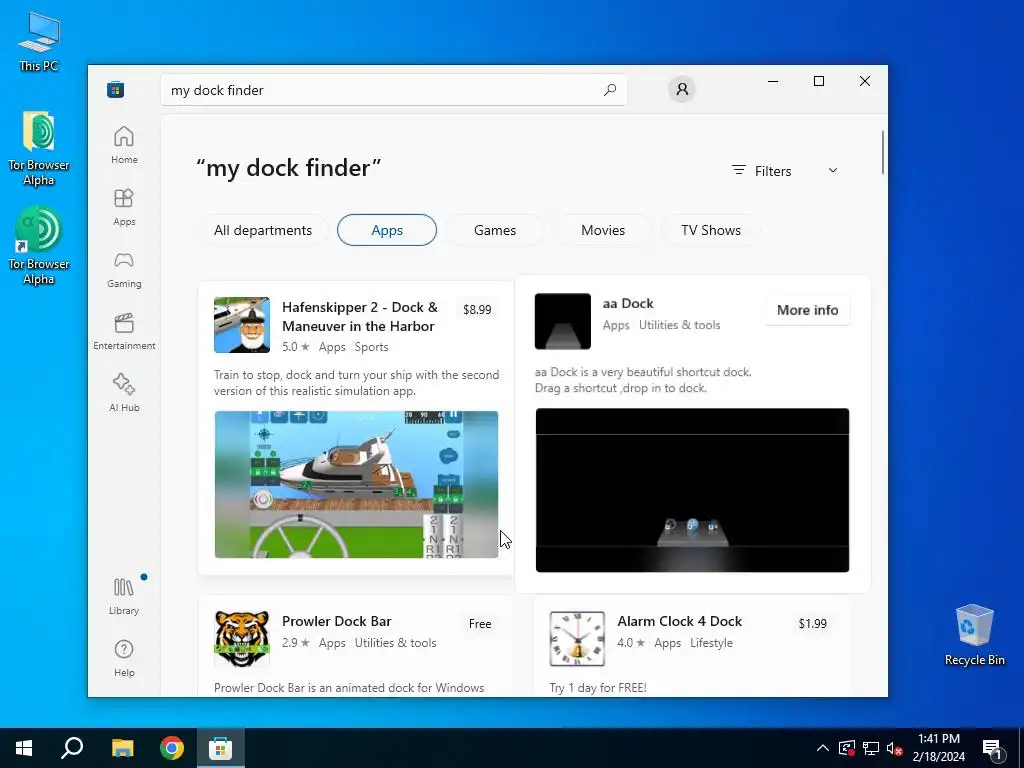Click the Hafenskipper 2 captain app icon
1024x768 pixels.
pos(242,325)
